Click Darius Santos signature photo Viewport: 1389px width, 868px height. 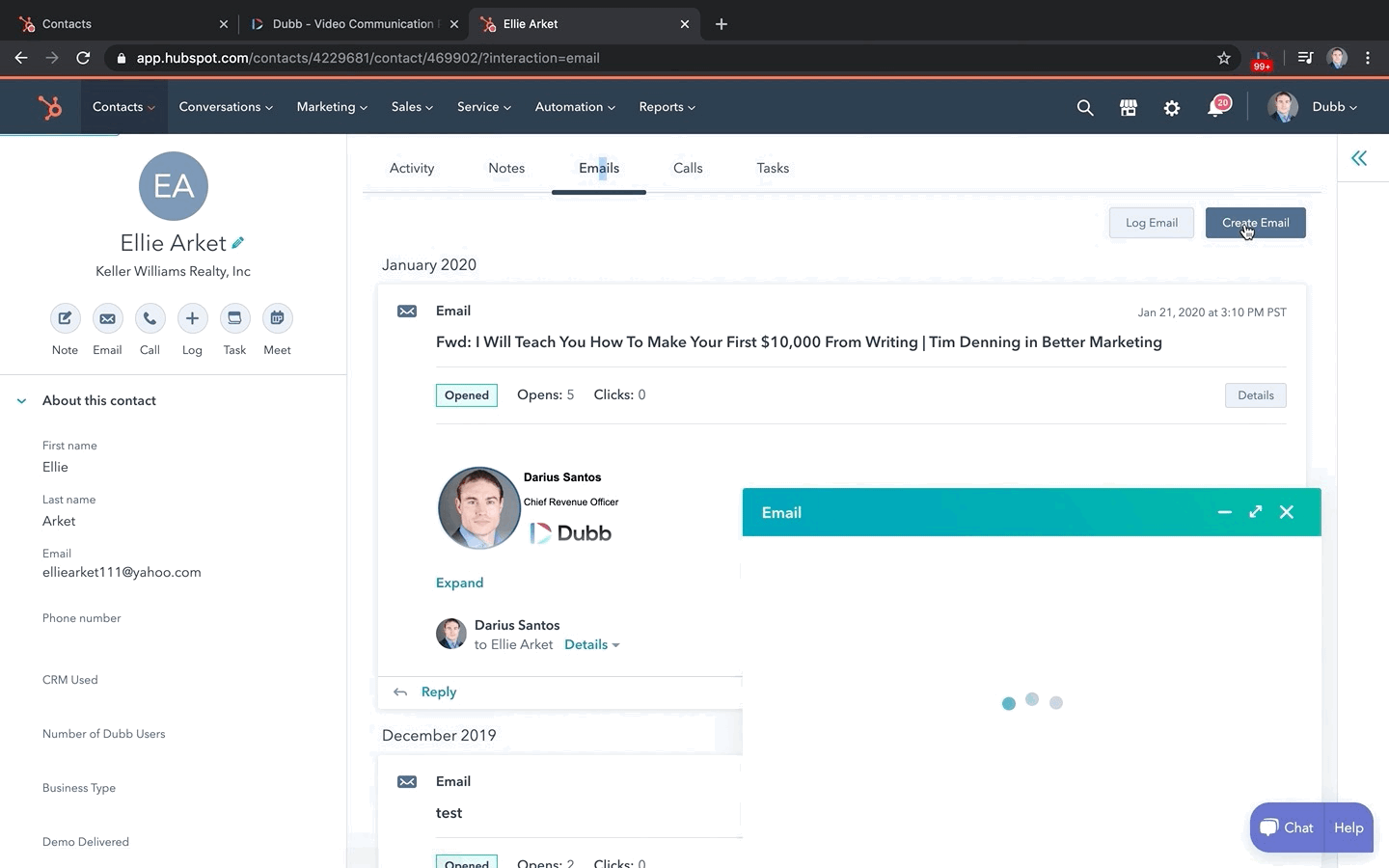tap(479, 508)
